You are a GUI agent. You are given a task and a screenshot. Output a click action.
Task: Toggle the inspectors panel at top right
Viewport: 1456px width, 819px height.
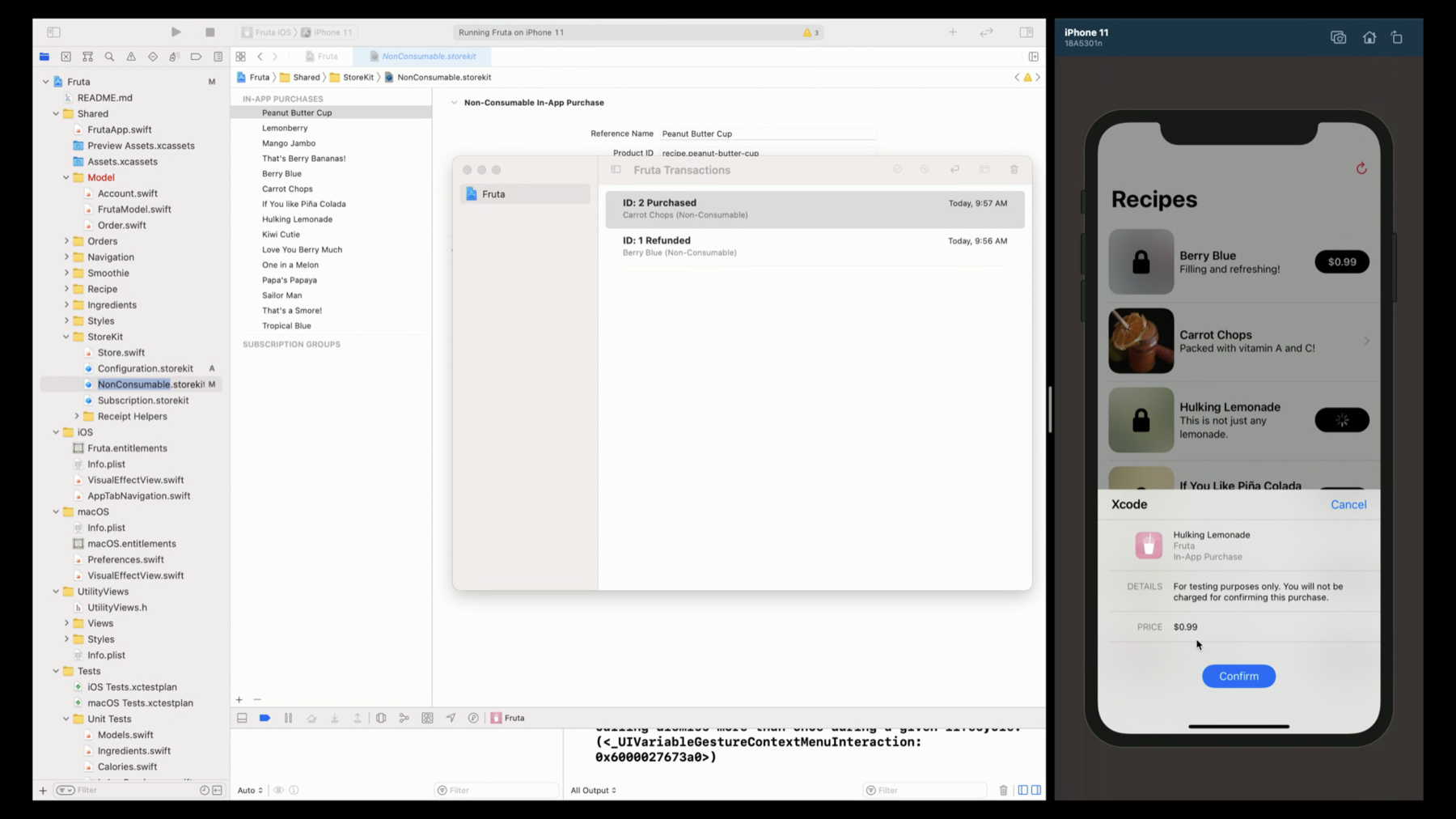pos(1026,32)
